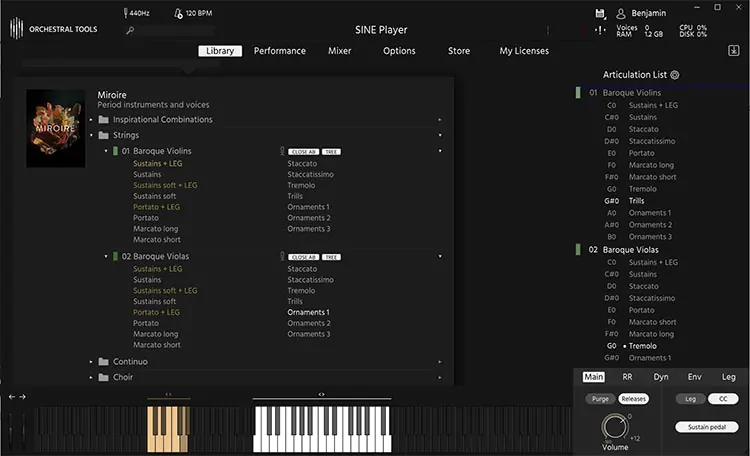Collapse the 01 Baroque Violins instrument
Image resolution: width=750 pixels, height=456 pixels.
tap(106, 151)
